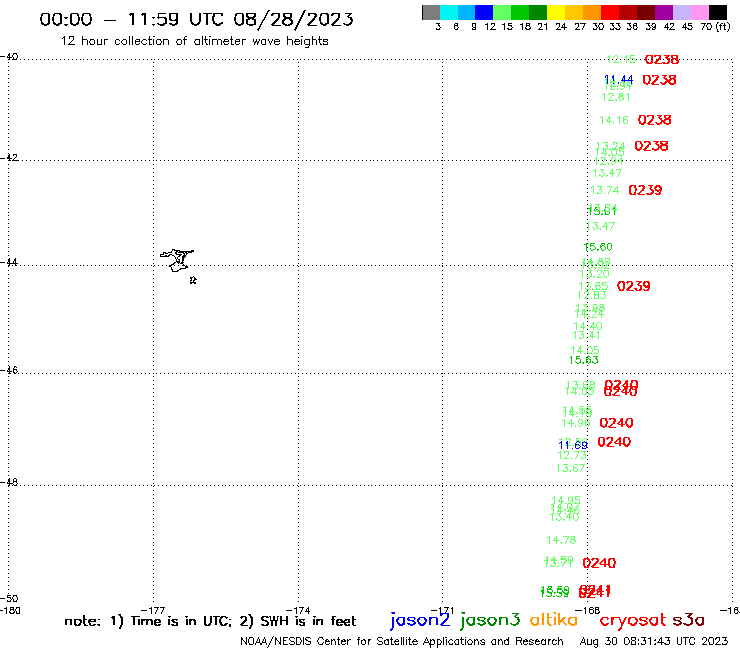Click the wave height value 12.83
740x650 pixels.
[592, 295]
